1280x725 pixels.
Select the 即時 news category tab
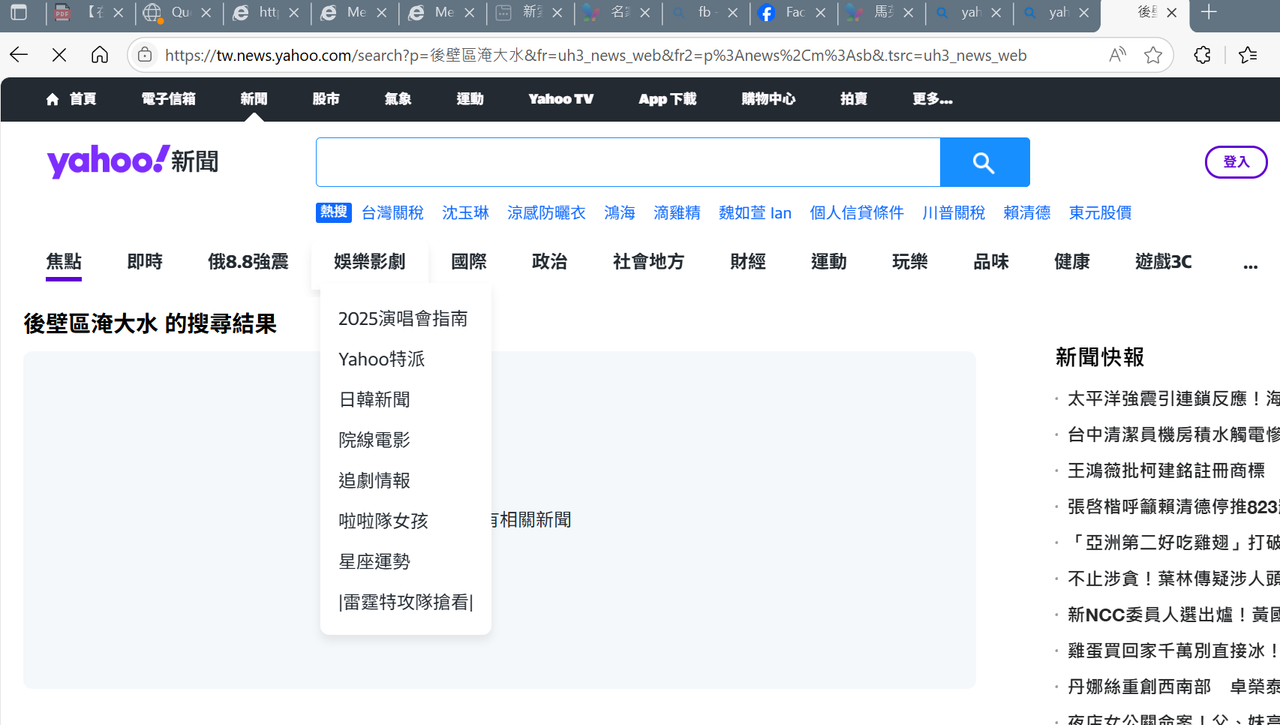pyautogui.click(x=145, y=262)
